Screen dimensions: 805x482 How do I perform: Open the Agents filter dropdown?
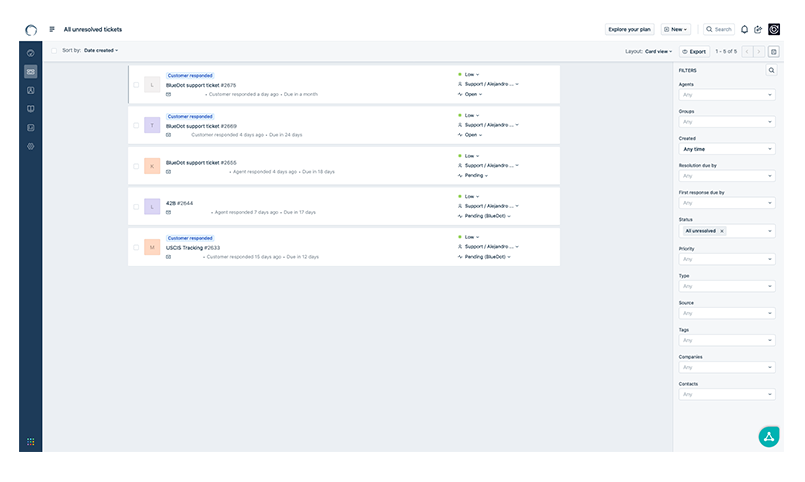[x=726, y=95]
